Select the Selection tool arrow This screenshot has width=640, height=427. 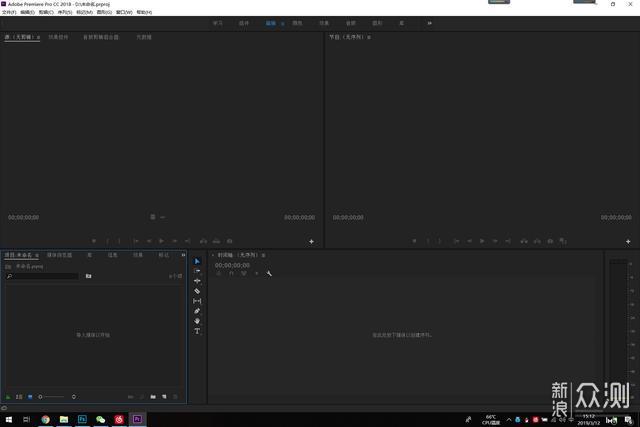[x=197, y=261]
